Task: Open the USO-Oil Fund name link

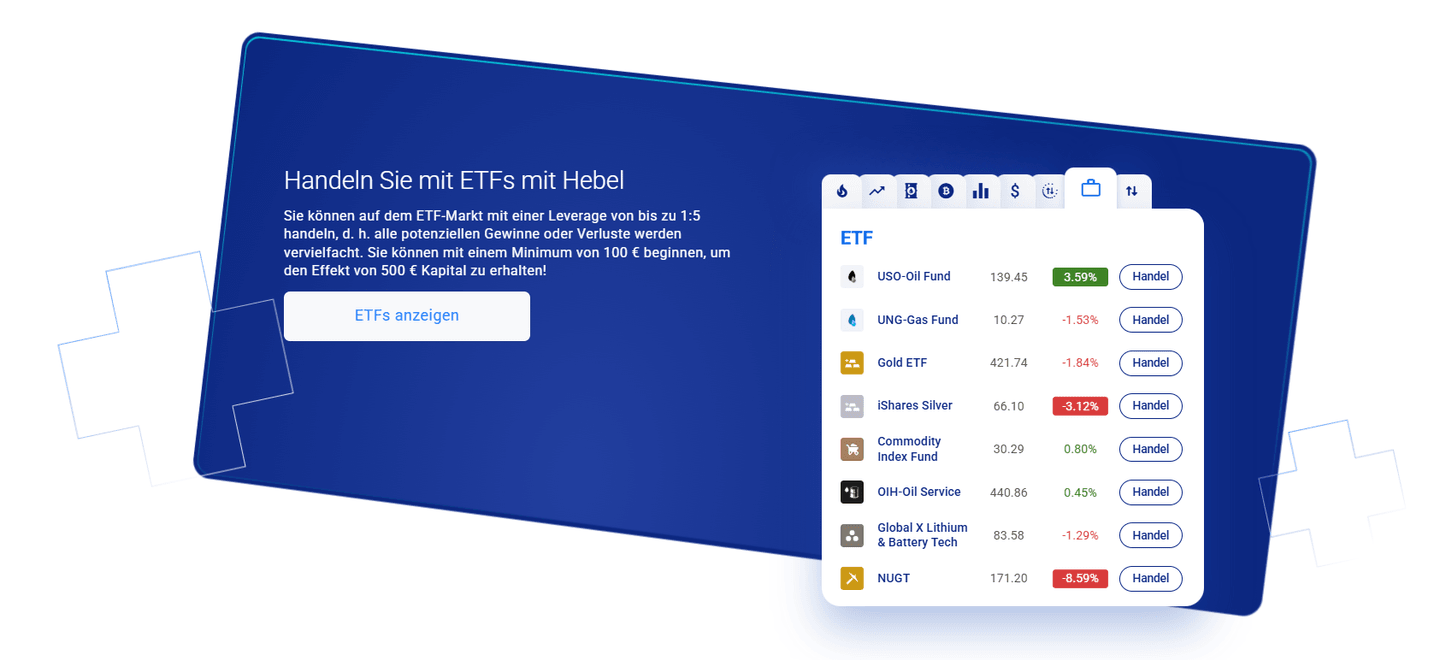Action: (914, 276)
